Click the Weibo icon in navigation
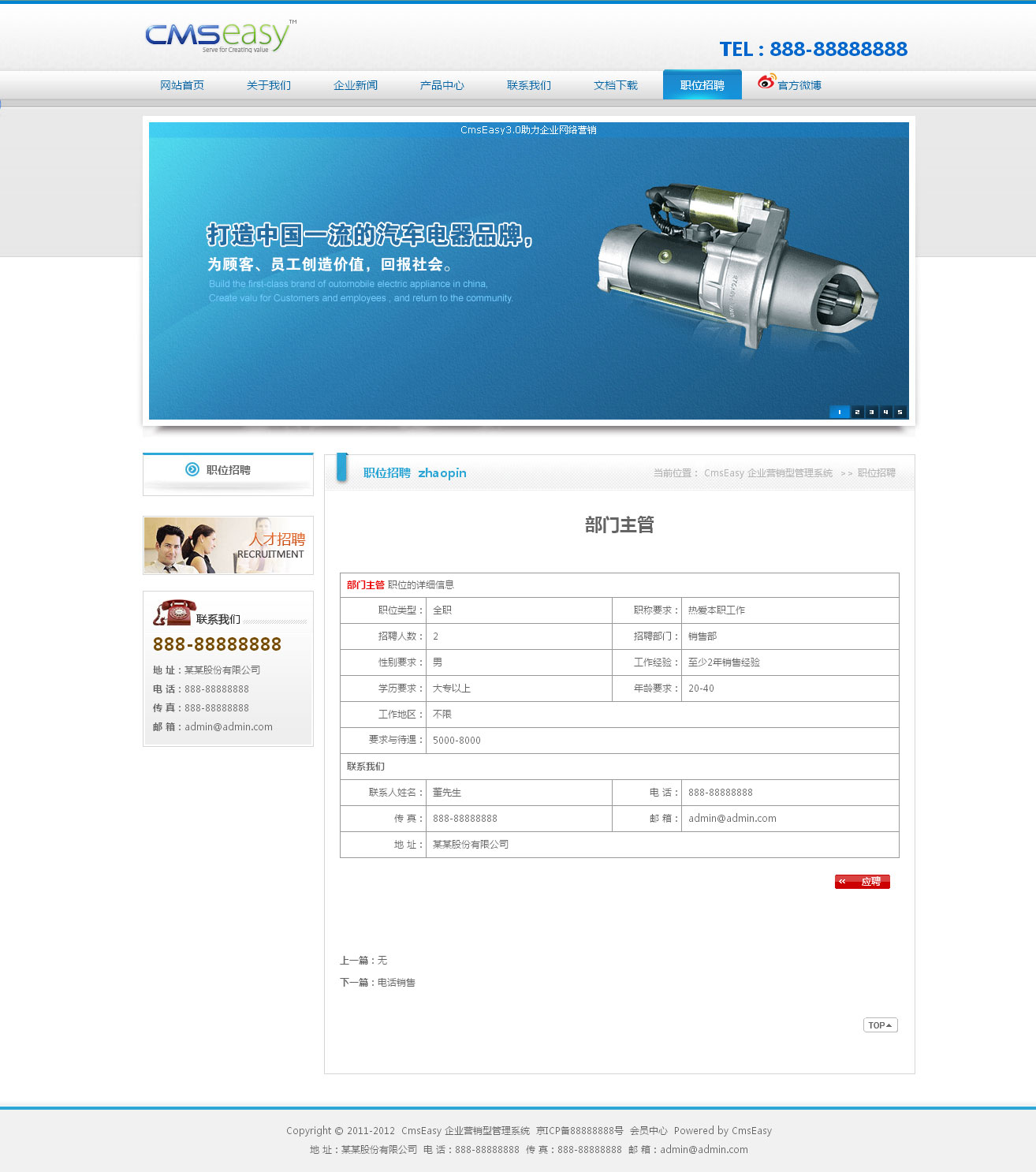 [x=766, y=82]
